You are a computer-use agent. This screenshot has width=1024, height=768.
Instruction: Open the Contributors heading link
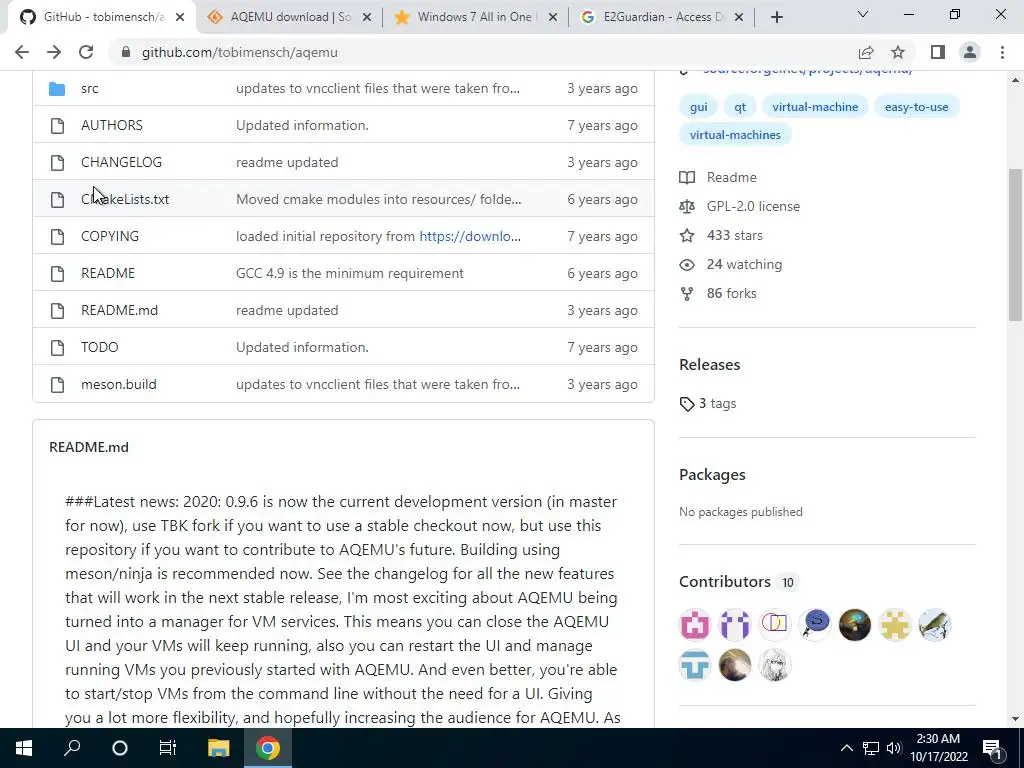coord(739,582)
